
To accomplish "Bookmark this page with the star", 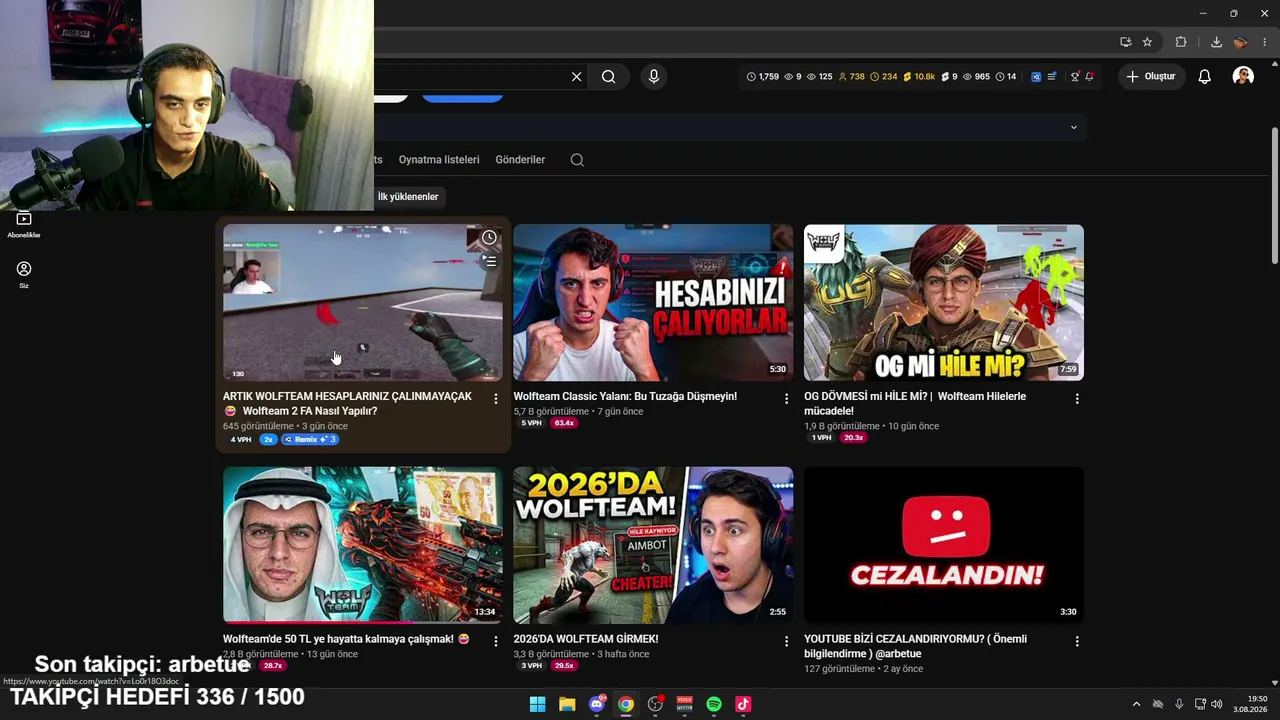I will 1147,42.
